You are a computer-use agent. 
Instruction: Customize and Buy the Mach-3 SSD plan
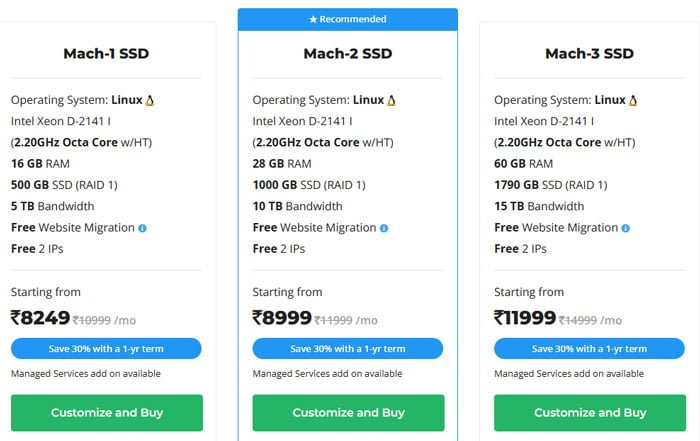point(590,412)
